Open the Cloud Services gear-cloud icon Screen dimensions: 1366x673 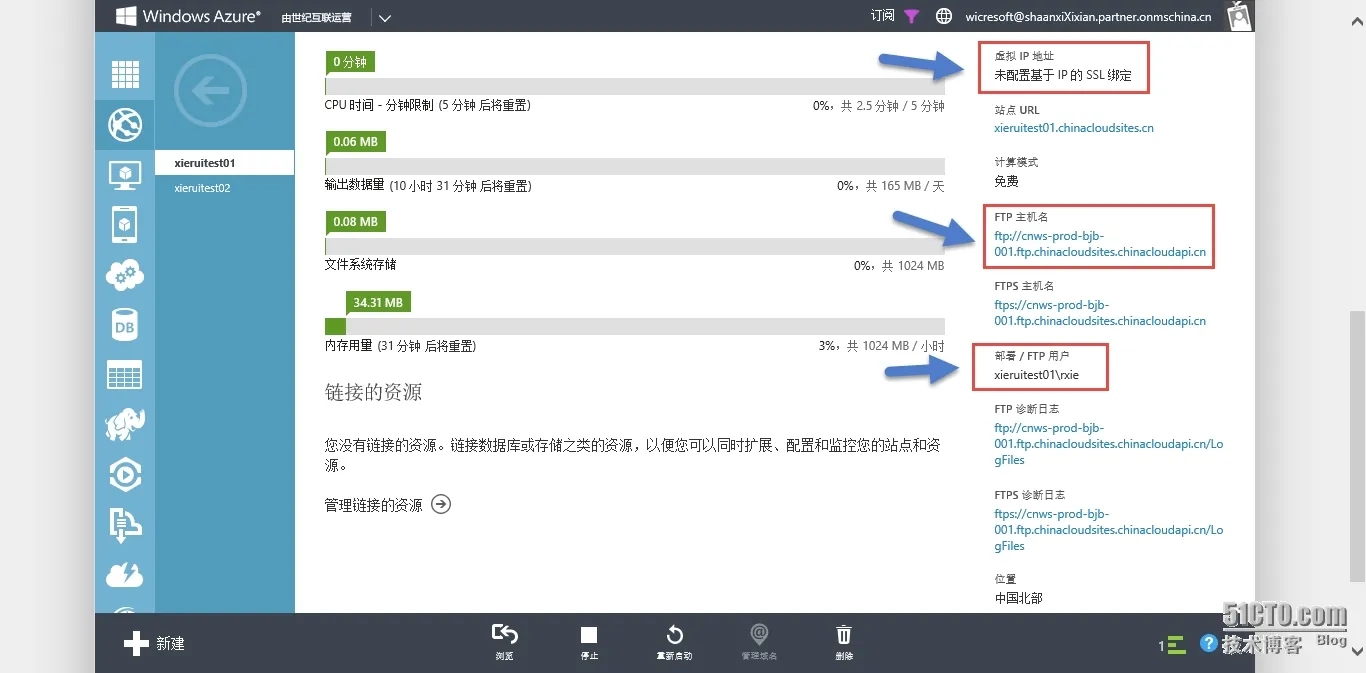125,275
